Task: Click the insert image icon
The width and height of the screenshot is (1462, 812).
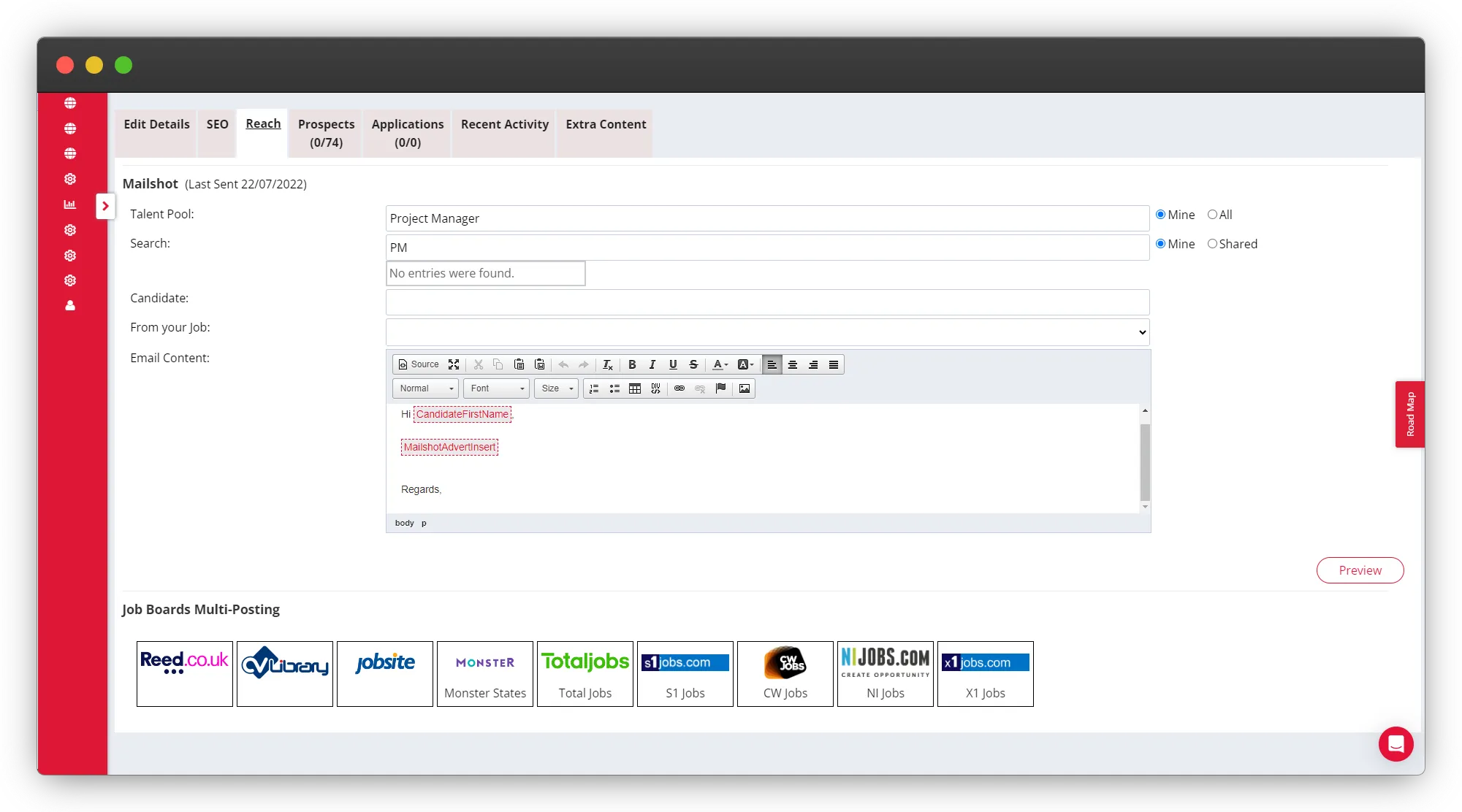Action: [x=744, y=388]
